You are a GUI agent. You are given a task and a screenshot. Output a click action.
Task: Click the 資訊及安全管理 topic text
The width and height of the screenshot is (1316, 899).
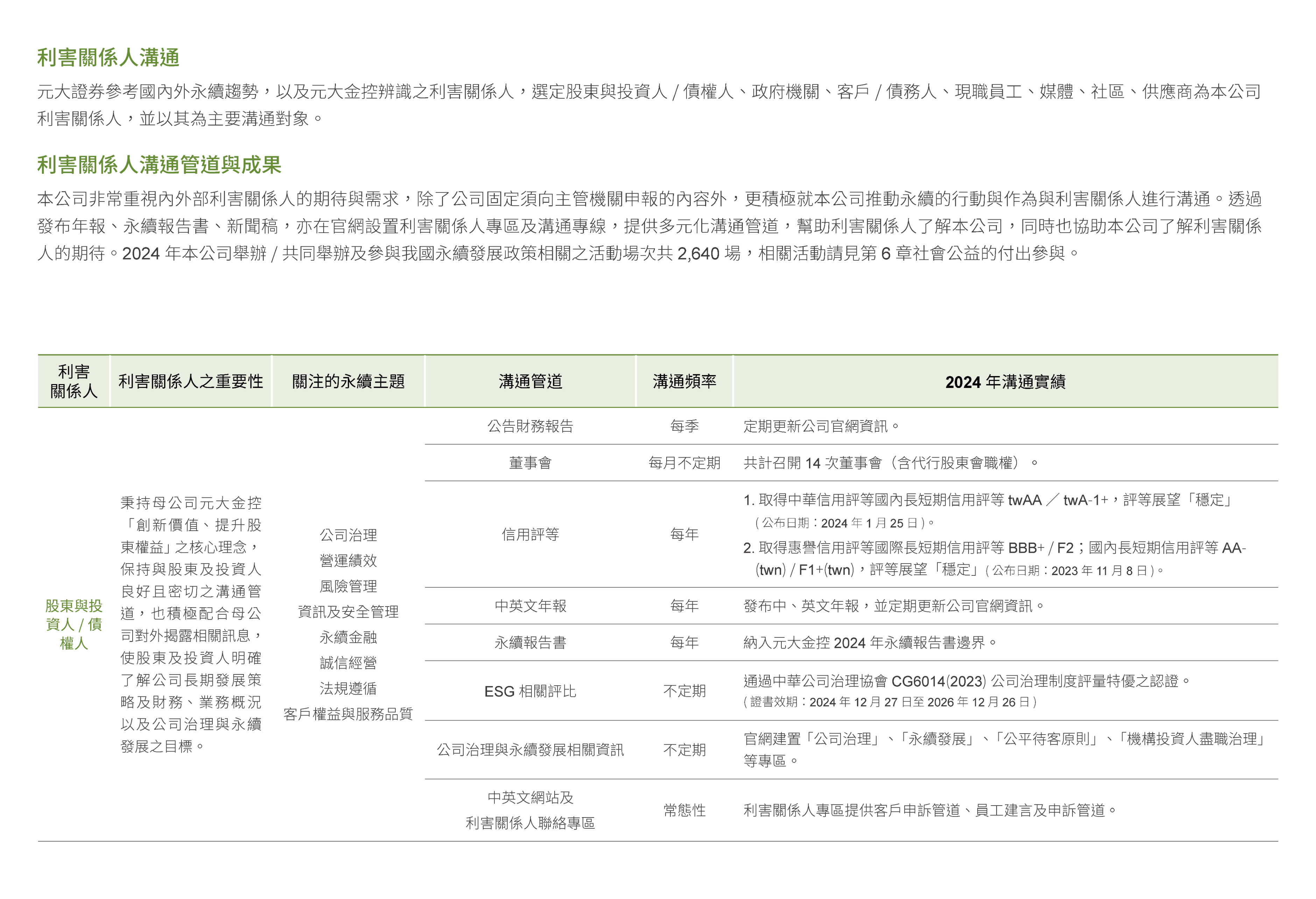[x=348, y=612]
